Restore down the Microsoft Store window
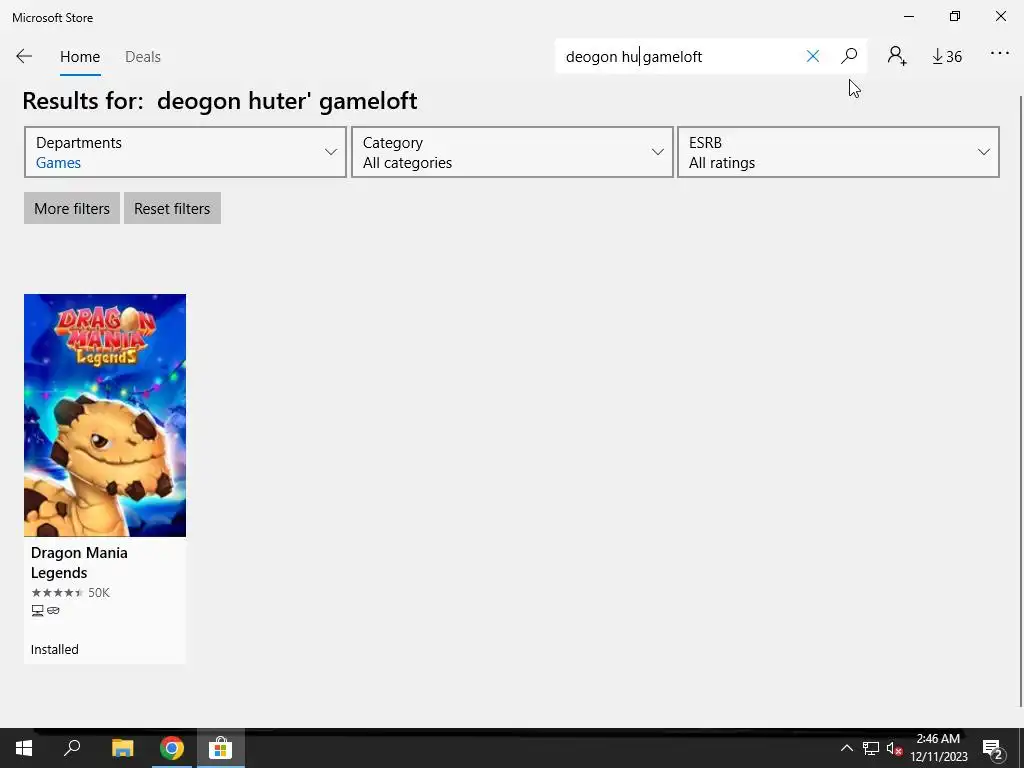This screenshot has width=1024, height=768. pos(955,16)
